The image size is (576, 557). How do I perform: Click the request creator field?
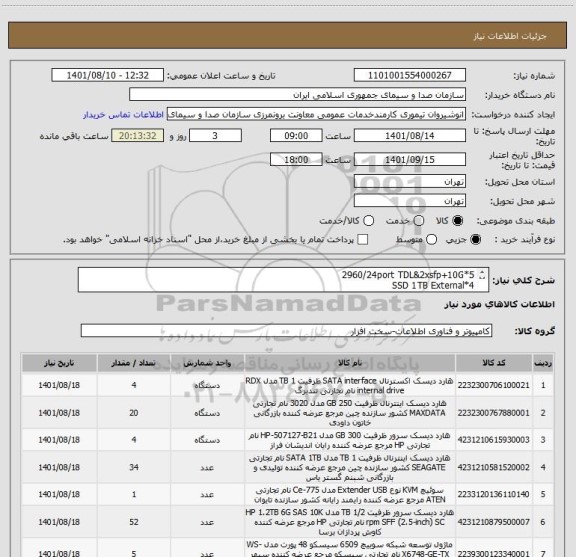coord(316,114)
